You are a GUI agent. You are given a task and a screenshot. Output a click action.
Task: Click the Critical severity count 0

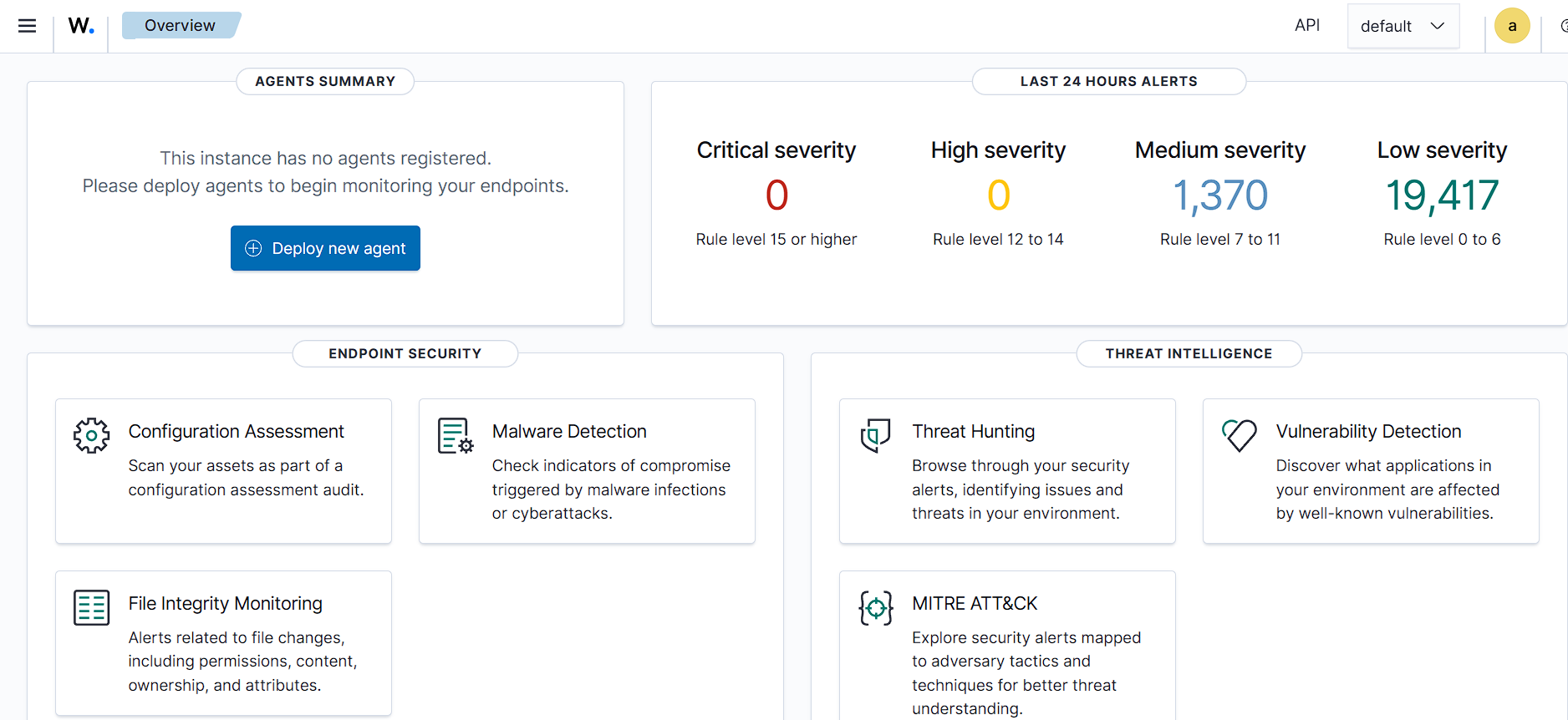coord(776,195)
